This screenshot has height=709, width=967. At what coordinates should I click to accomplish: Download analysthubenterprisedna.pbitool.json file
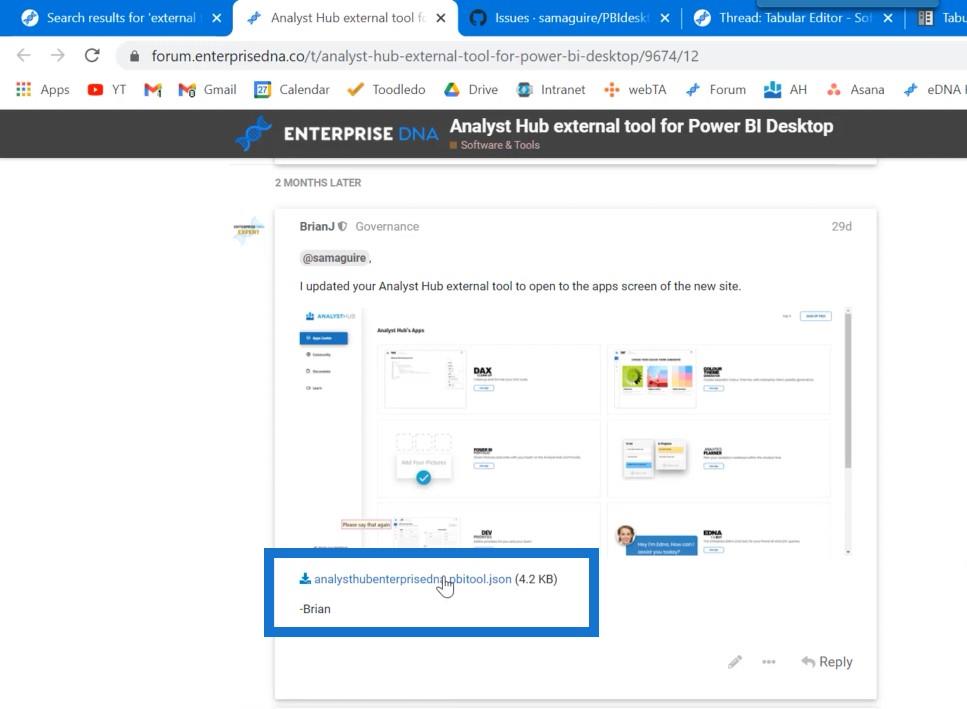pos(413,579)
